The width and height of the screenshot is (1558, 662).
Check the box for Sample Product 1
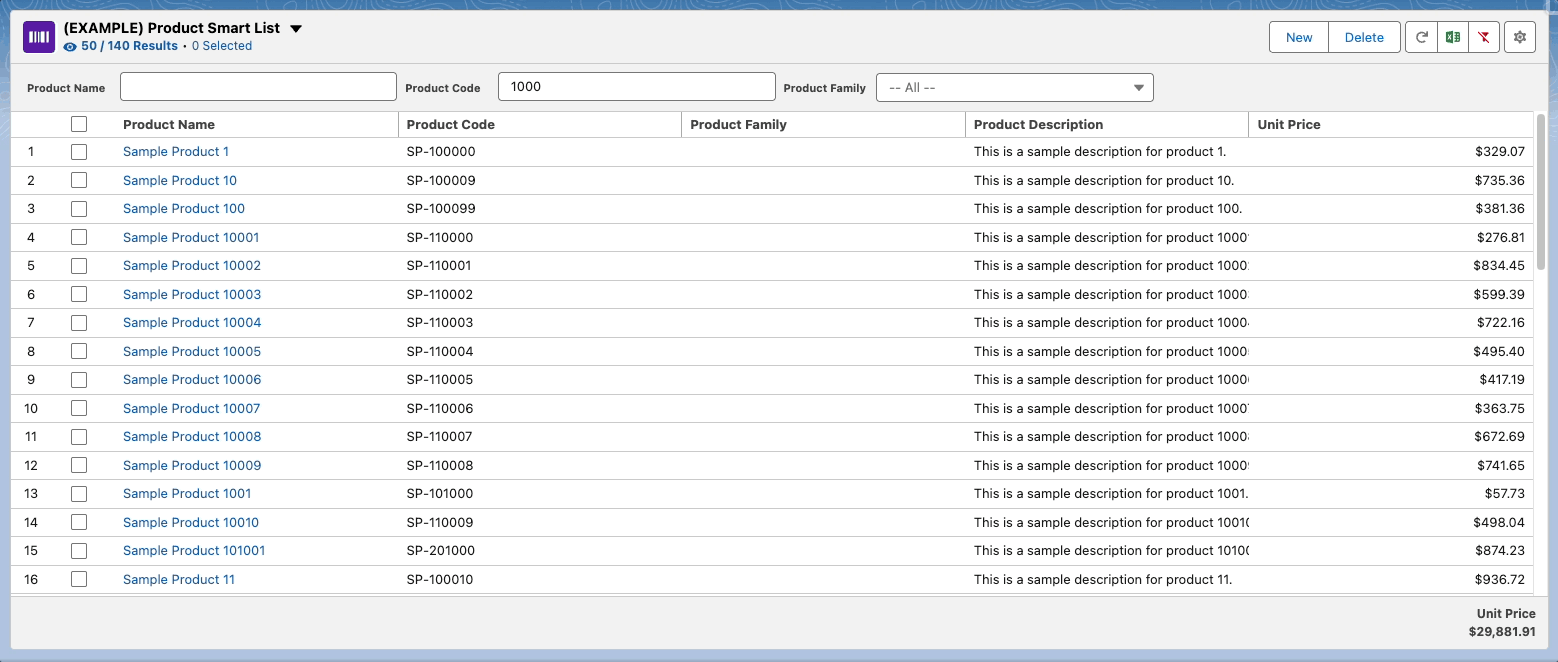(x=79, y=152)
